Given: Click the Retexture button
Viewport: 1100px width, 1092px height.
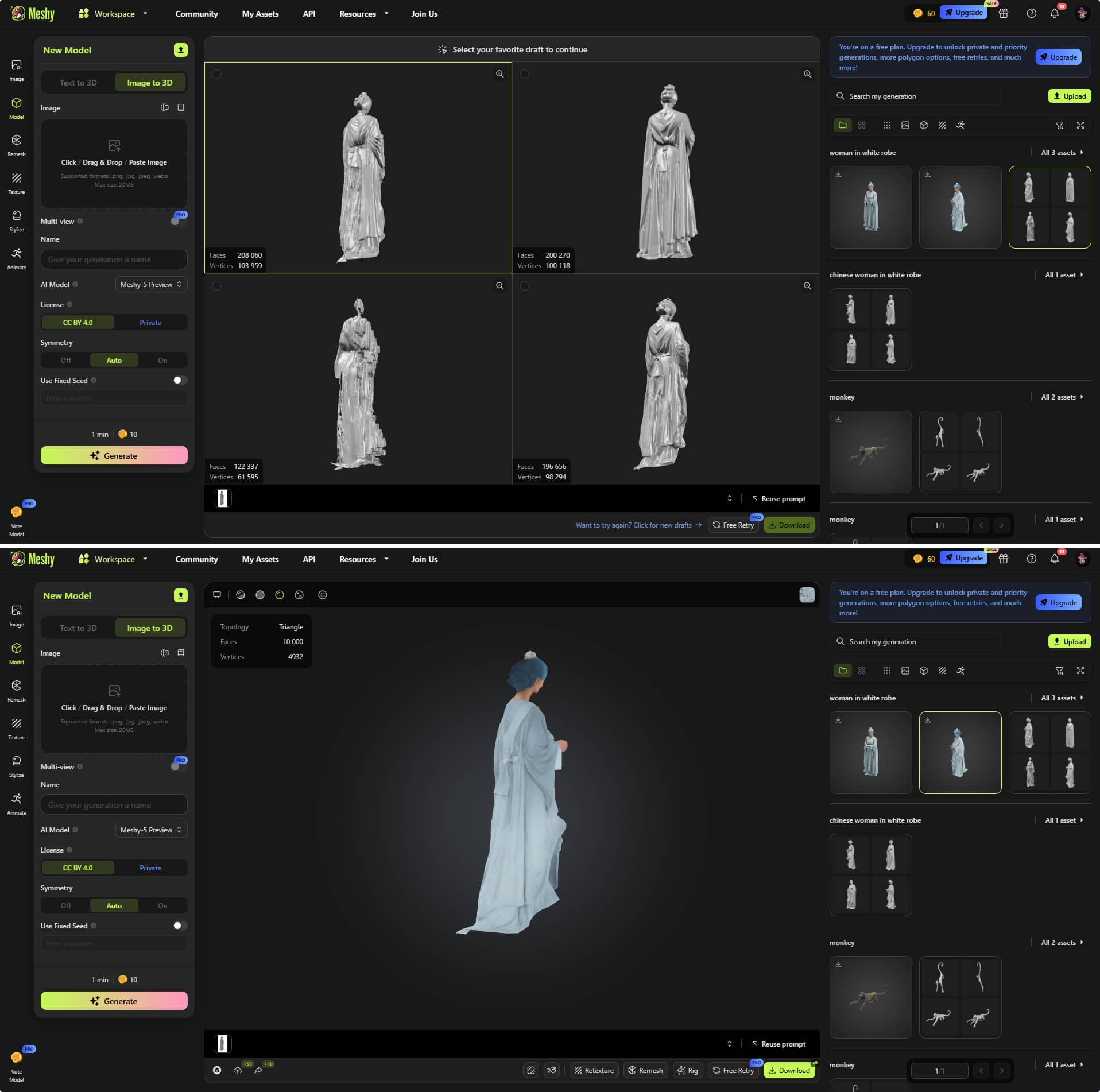Looking at the screenshot, I should coord(594,1071).
